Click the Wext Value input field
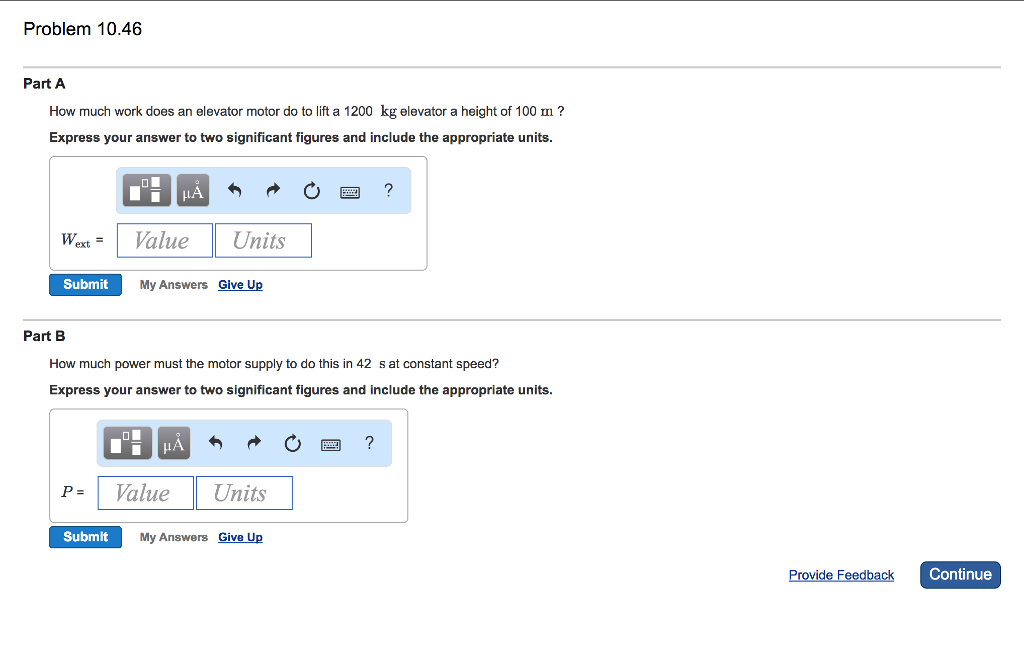The height and width of the screenshot is (656, 1024). point(165,240)
